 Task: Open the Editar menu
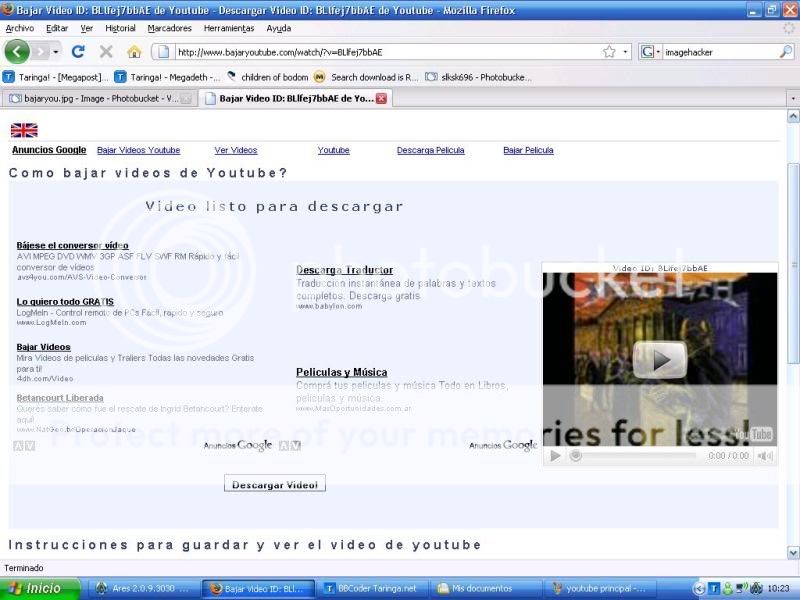click(x=57, y=29)
